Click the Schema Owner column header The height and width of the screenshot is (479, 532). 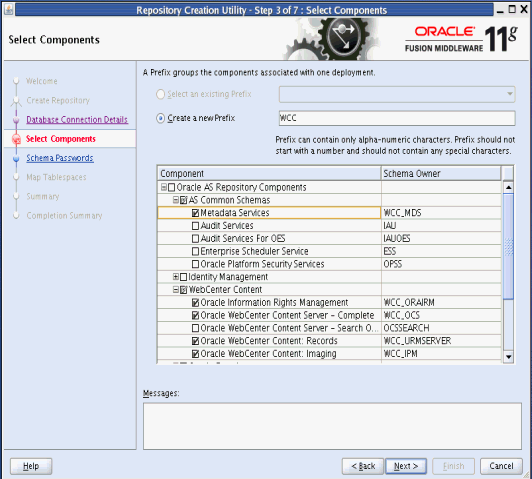coord(441,174)
